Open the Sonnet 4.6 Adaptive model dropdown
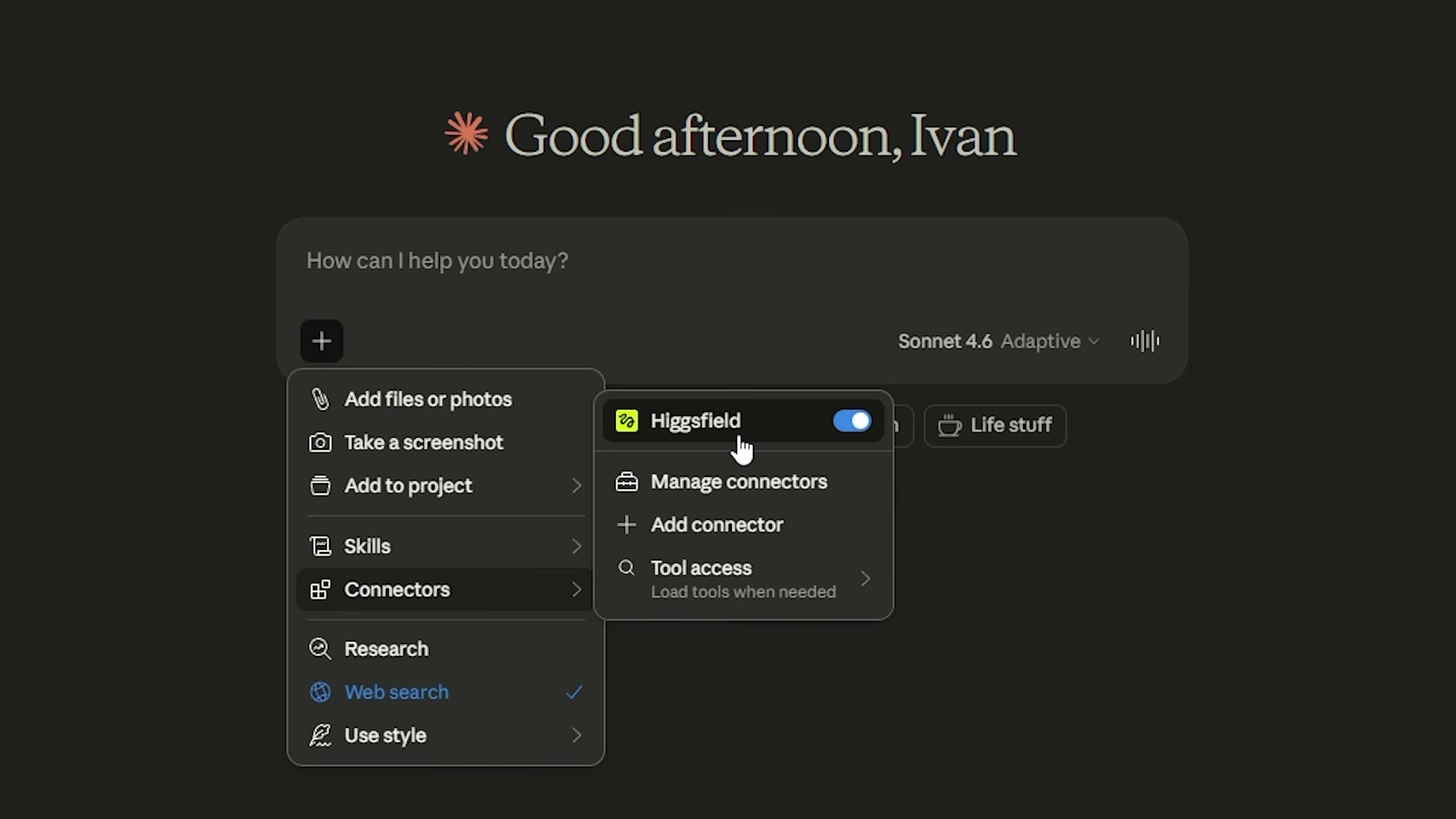The width and height of the screenshot is (1456, 819). click(x=999, y=341)
